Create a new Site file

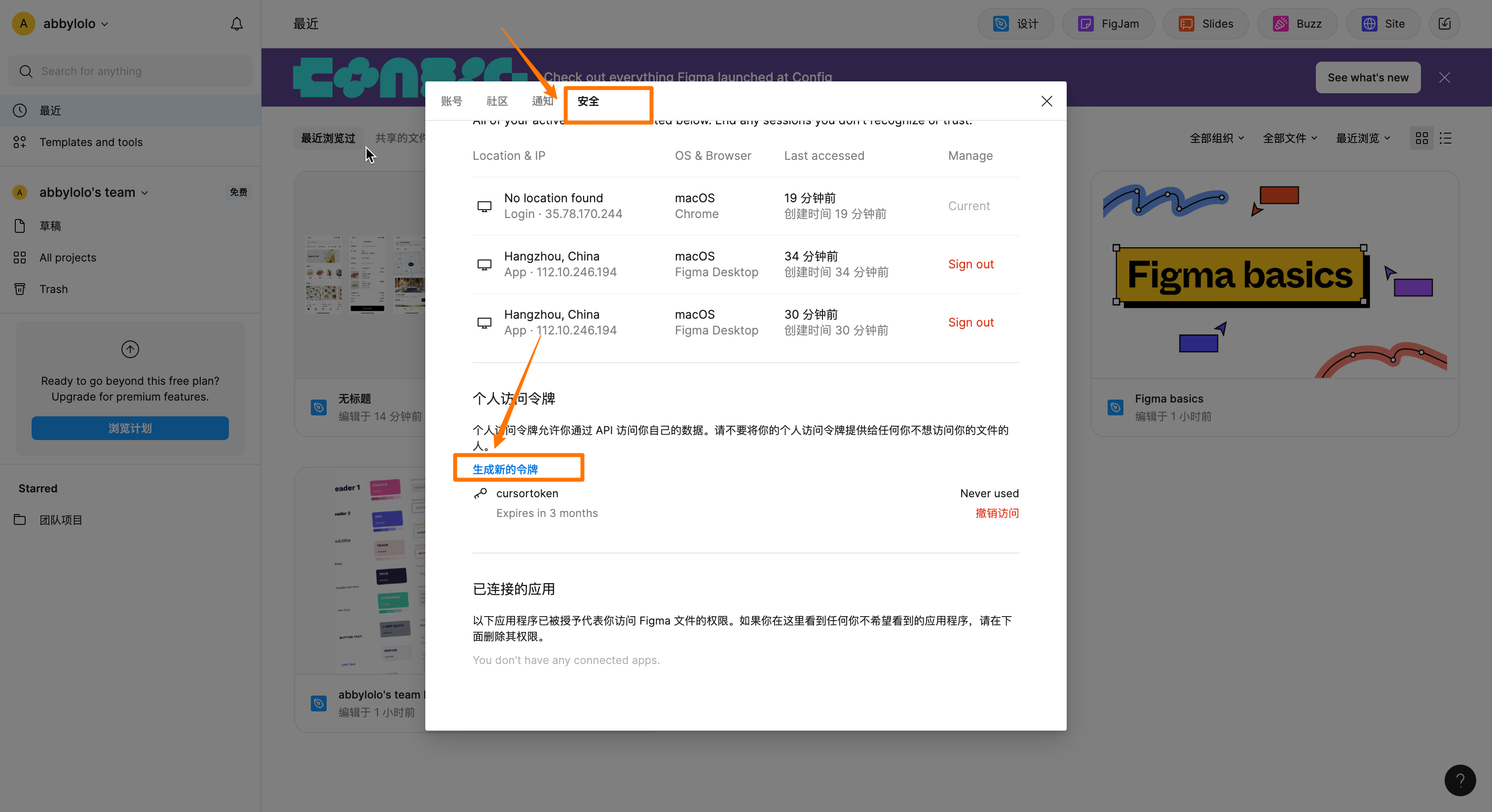click(x=1383, y=24)
